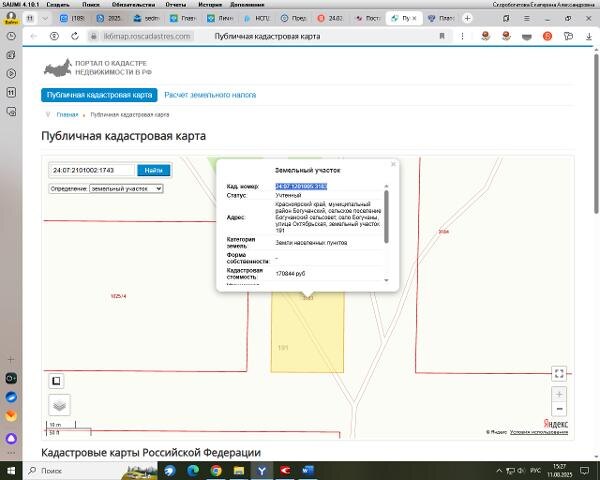Click the red round extension icon
The image size is (600, 480).
[x=547, y=36]
